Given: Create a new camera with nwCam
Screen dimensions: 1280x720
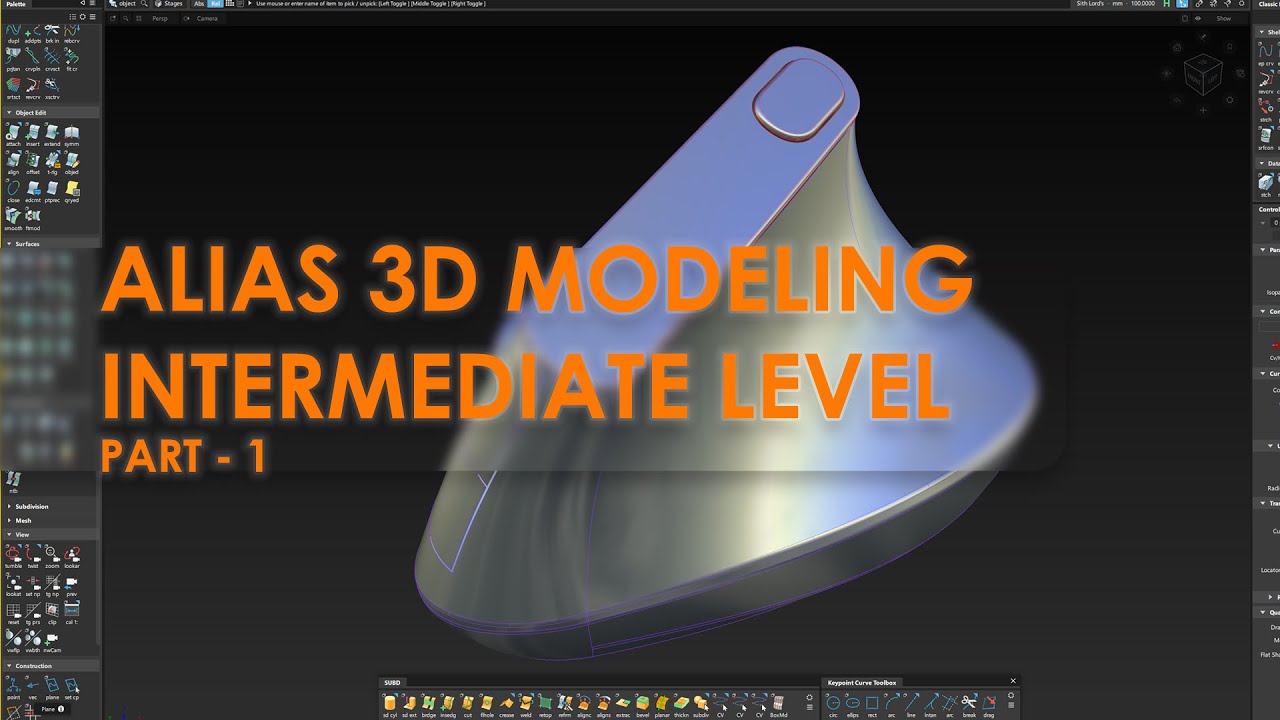Looking at the screenshot, I should pos(52,641).
